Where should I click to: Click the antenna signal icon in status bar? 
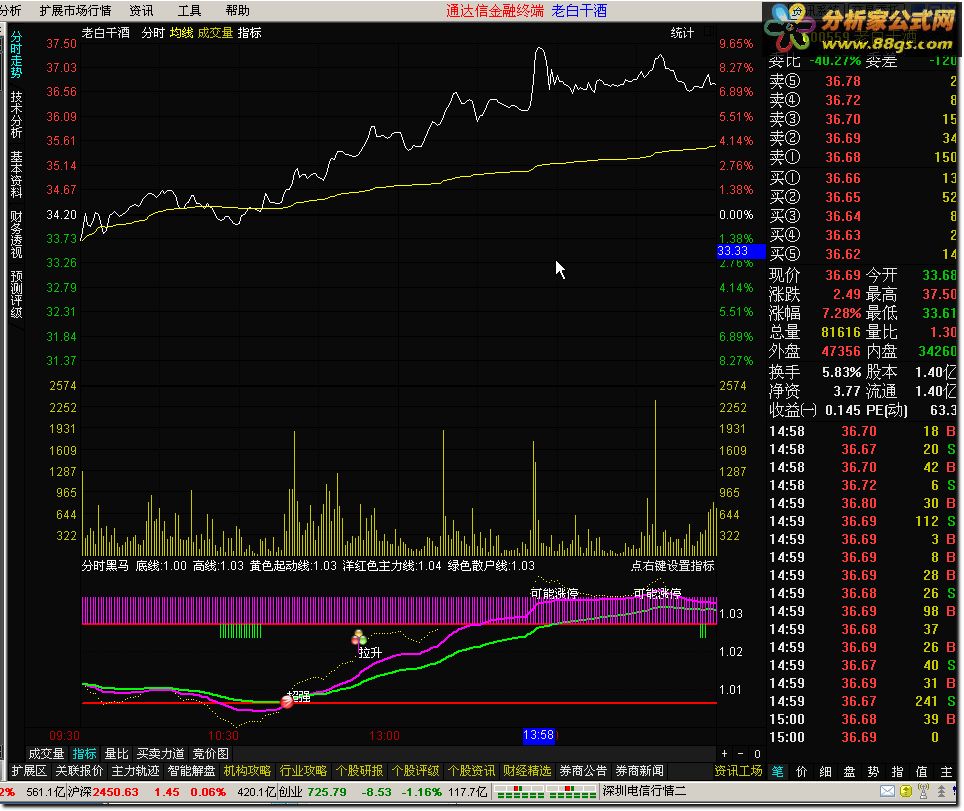click(x=923, y=791)
